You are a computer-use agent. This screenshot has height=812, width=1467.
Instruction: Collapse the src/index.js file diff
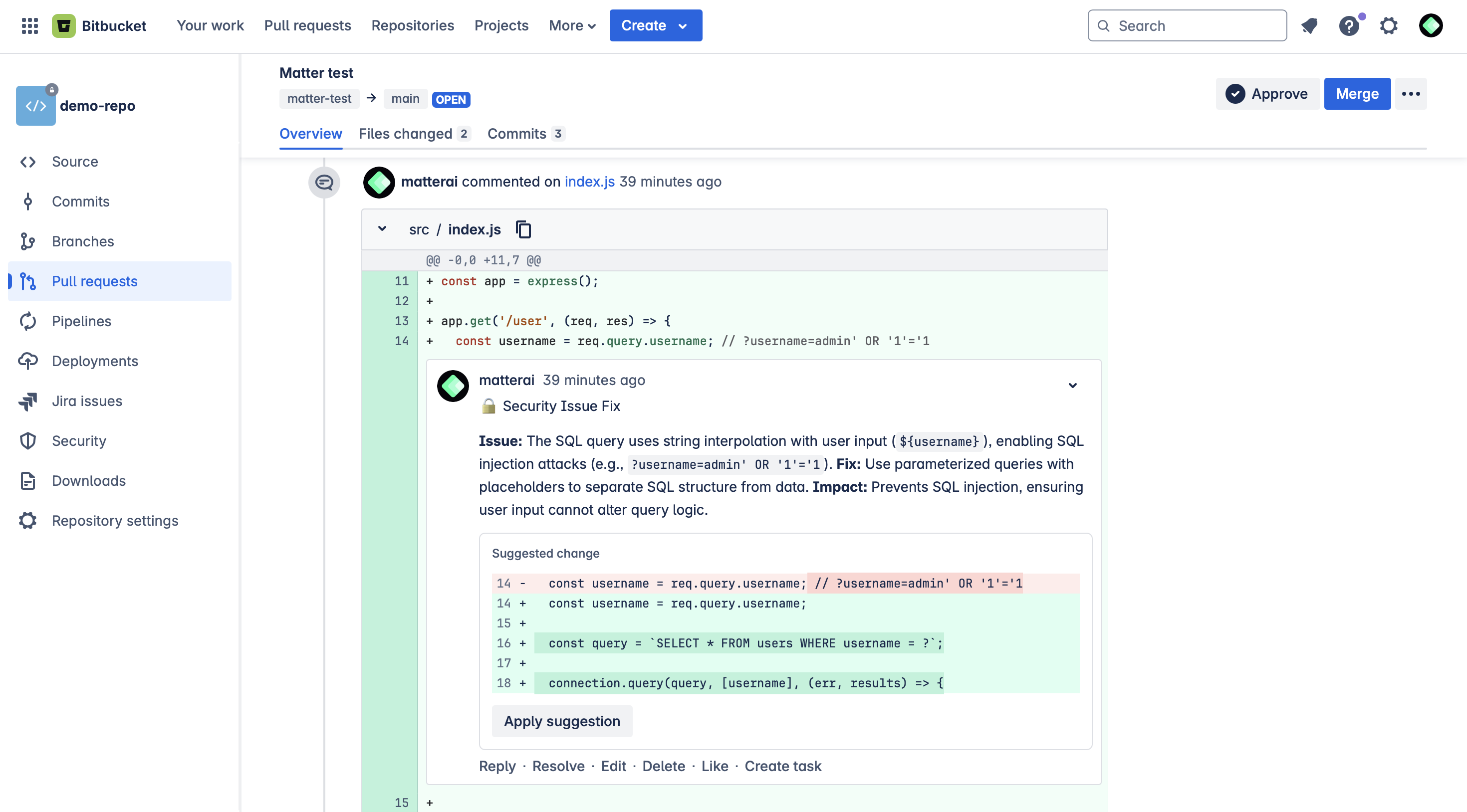click(x=382, y=229)
